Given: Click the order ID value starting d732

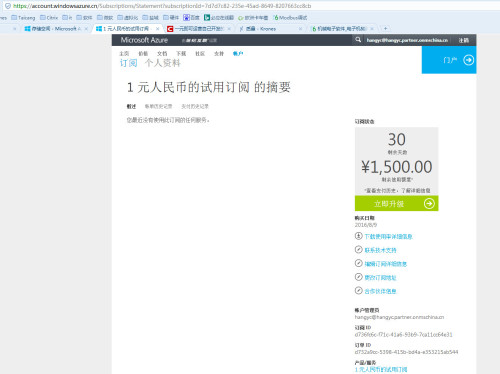Looking at the screenshot, I should click(406, 352).
